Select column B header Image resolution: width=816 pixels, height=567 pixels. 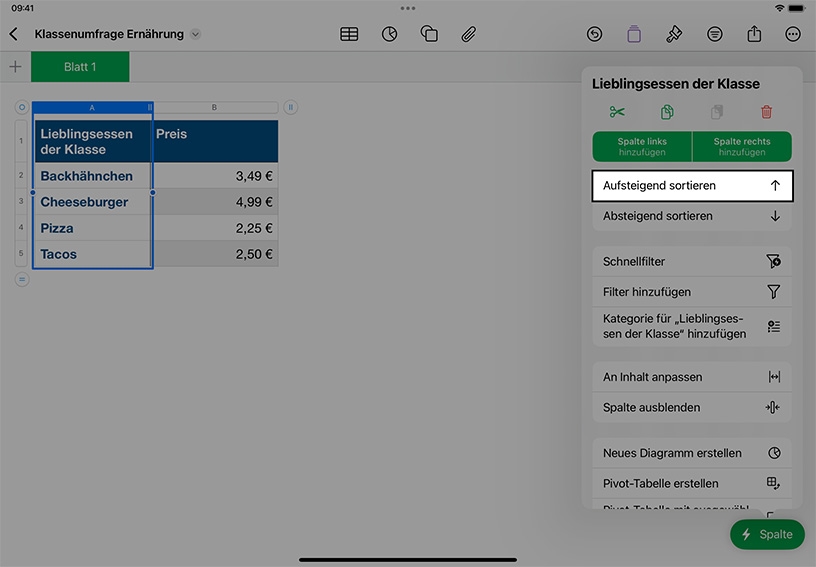[214, 107]
